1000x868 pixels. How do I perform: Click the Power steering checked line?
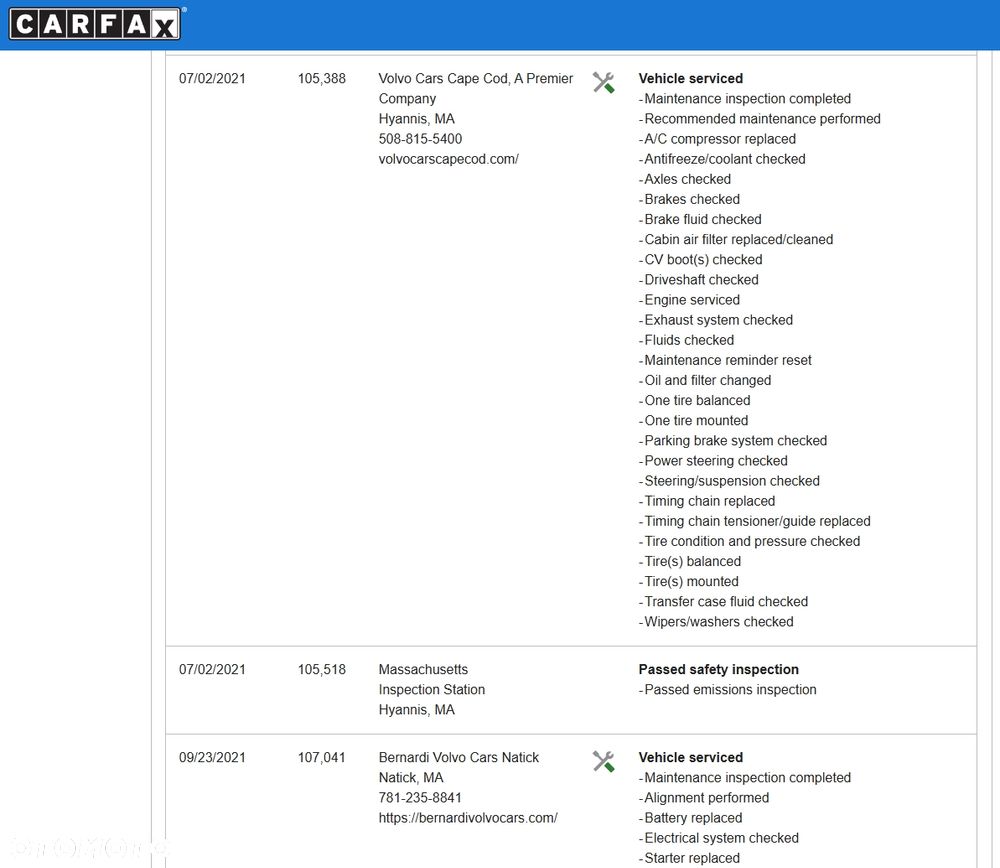click(x=713, y=461)
